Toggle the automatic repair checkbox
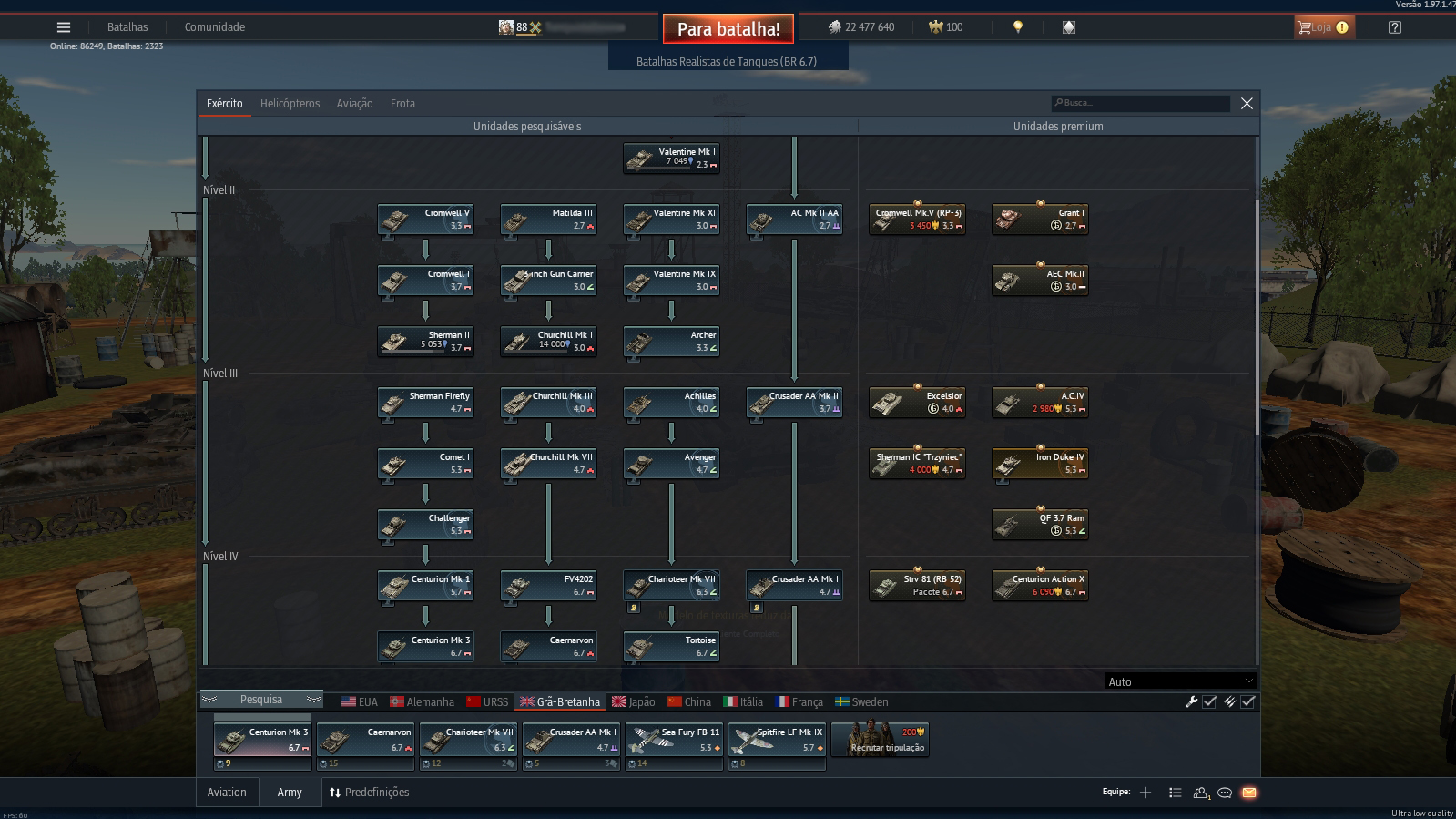Viewport: 1456px width, 819px height. tap(1209, 701)
